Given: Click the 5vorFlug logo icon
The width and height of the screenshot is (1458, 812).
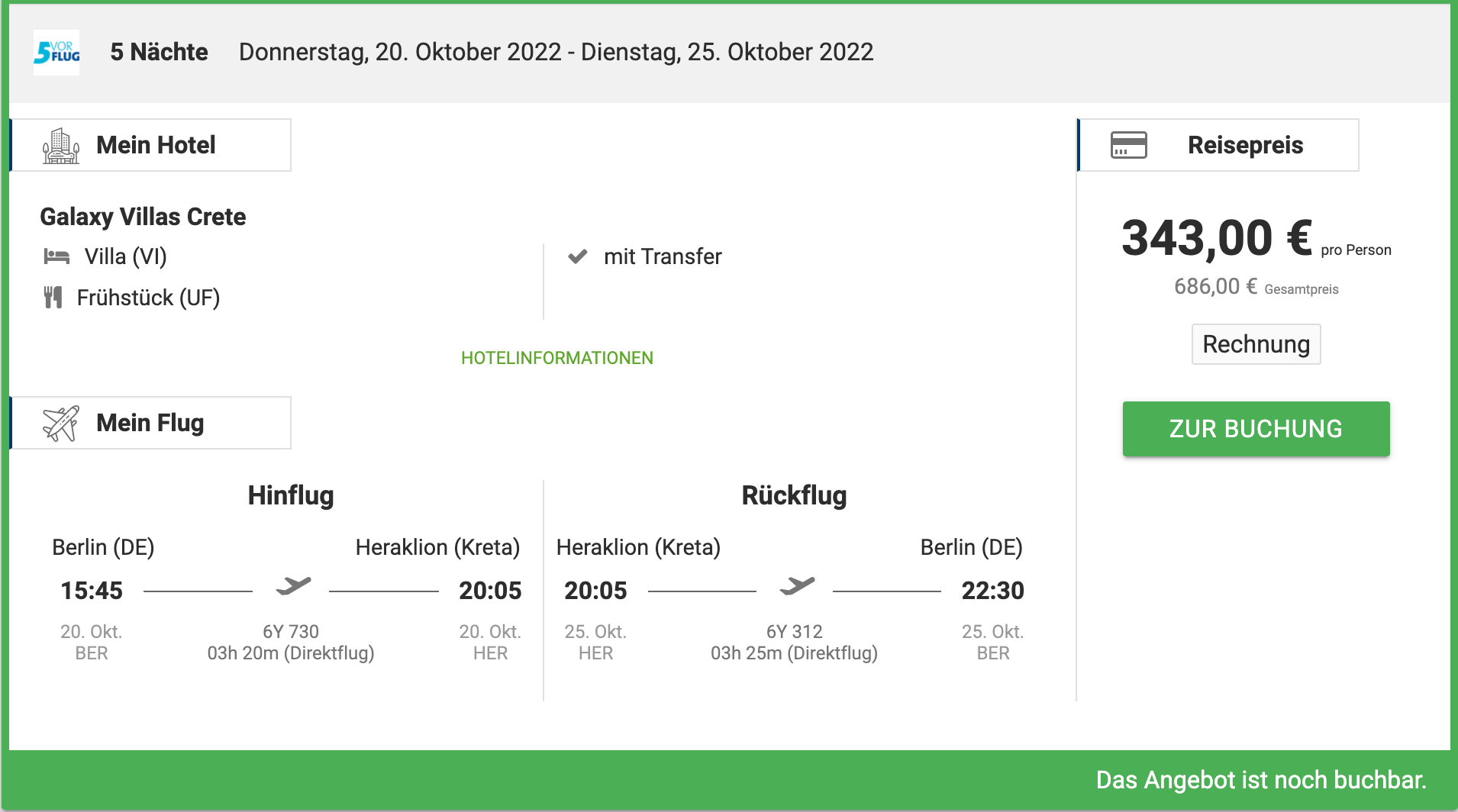Looking at the screenshot, I should pos(56,53).
